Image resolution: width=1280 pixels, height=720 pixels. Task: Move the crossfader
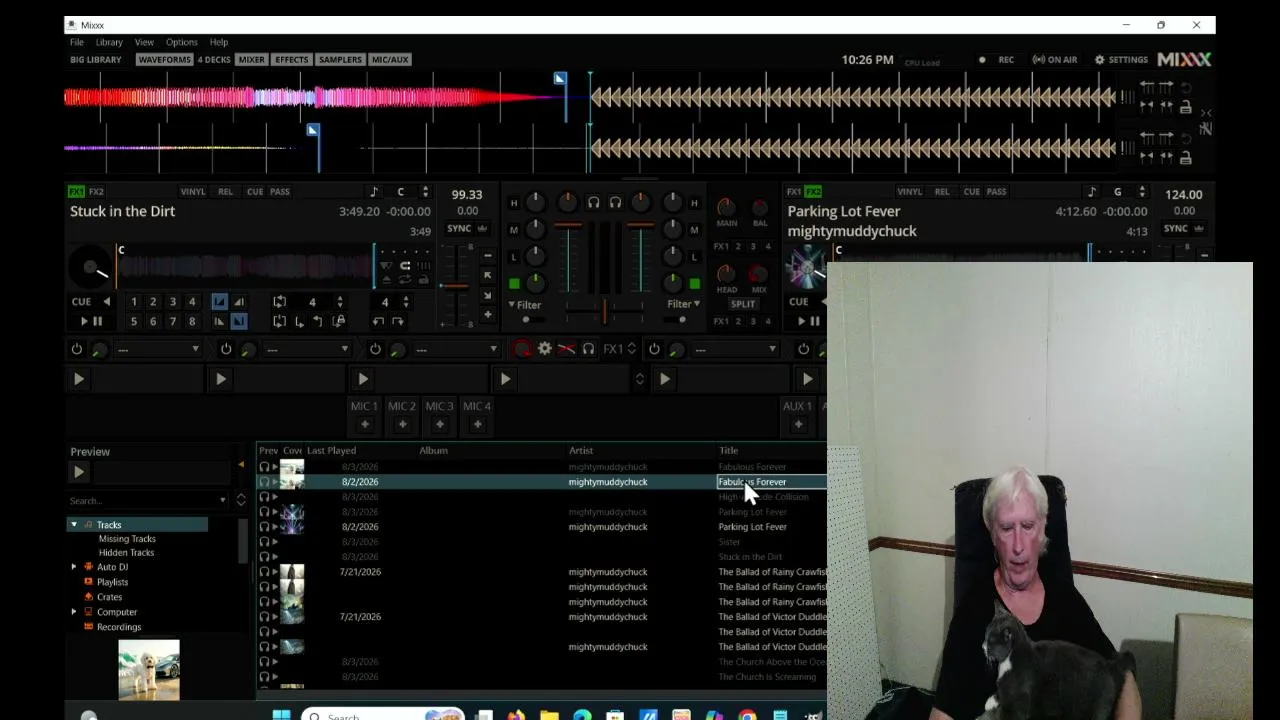click(x=604, y=313)
